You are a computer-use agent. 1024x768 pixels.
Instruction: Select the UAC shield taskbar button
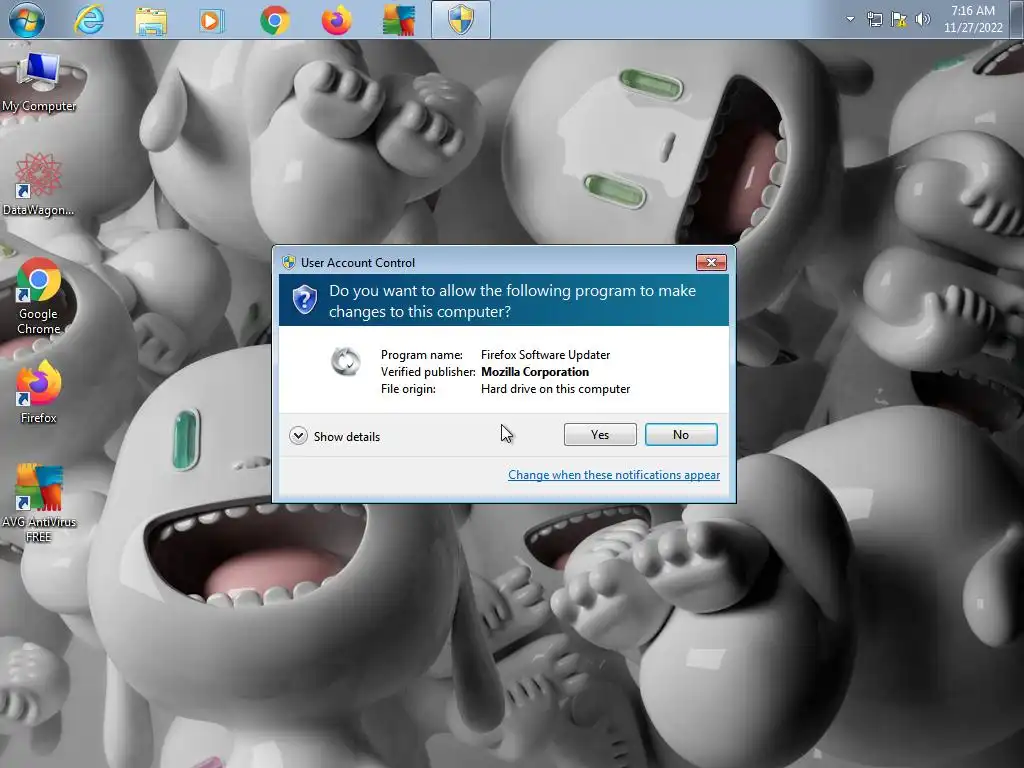460,20
